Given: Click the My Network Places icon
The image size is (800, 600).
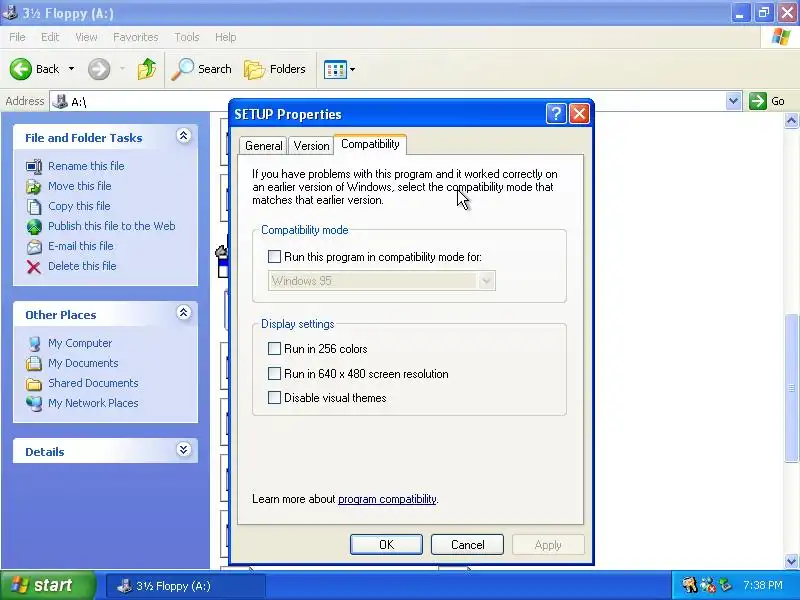Looking at the screenshot, I should 34,403.
